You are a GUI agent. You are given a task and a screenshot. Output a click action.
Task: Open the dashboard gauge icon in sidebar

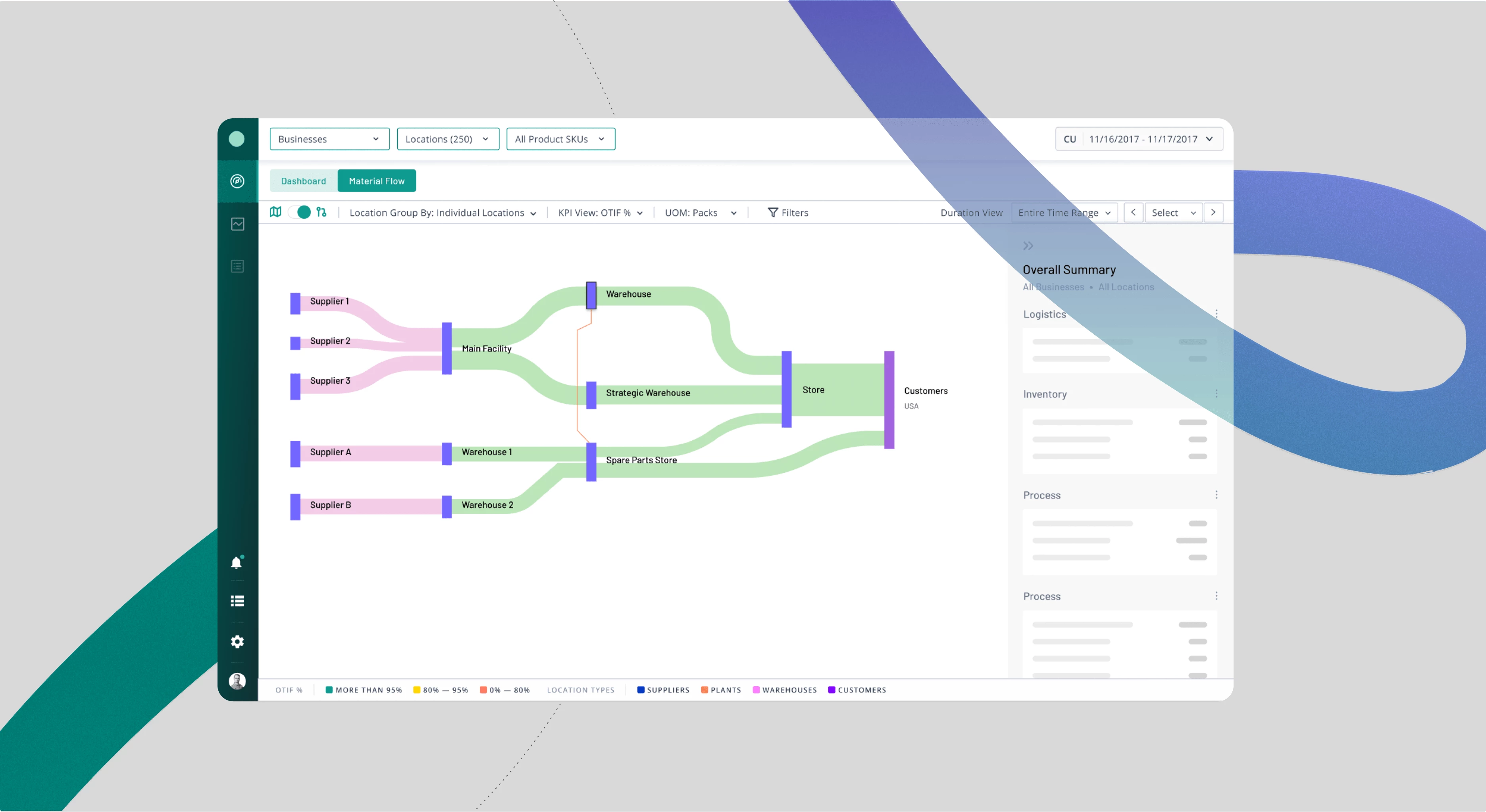coord(237,181)
